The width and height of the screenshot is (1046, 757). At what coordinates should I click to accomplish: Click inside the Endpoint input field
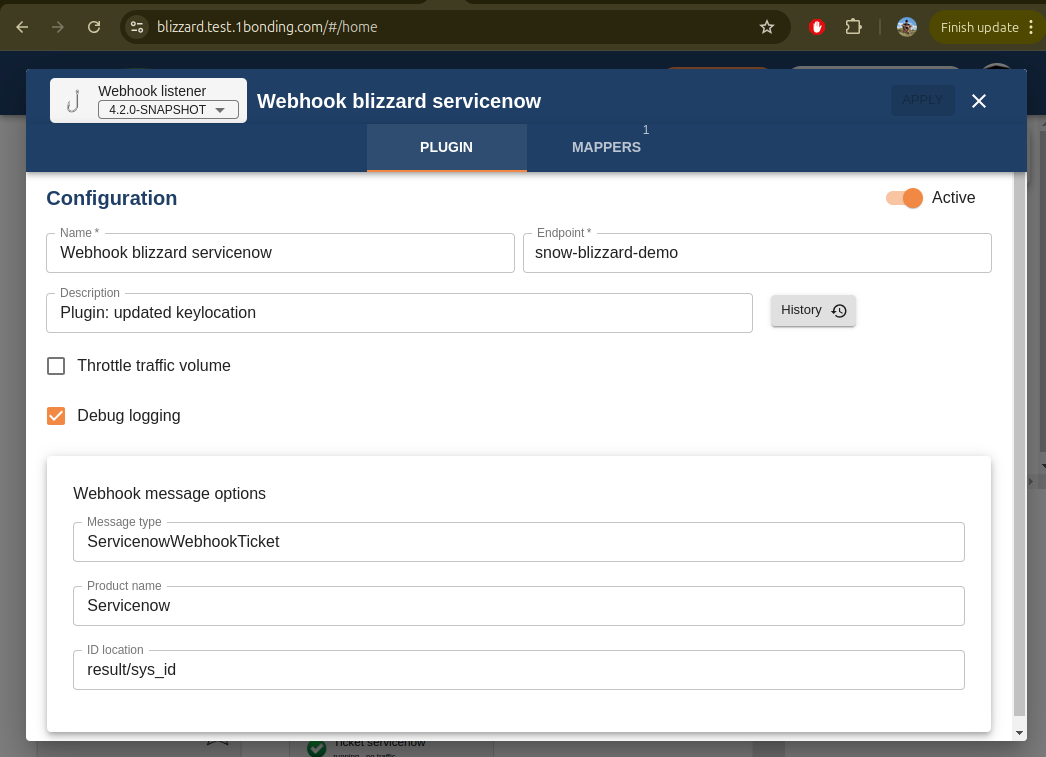tap(757, 253)
